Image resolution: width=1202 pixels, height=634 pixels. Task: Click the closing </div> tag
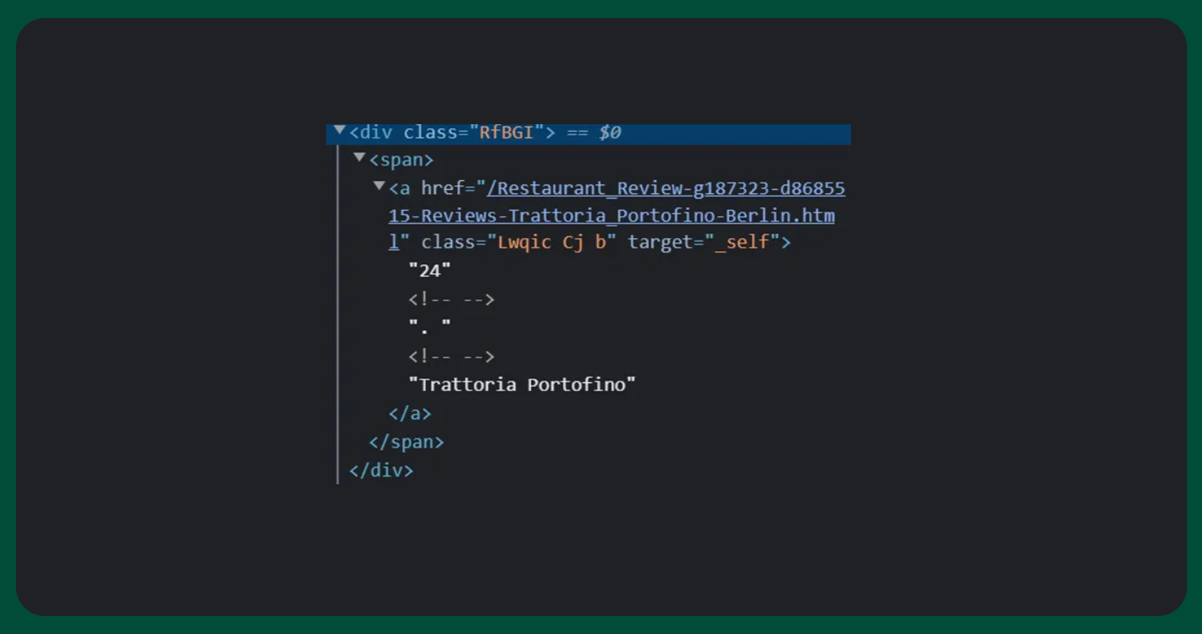point(381,470)
